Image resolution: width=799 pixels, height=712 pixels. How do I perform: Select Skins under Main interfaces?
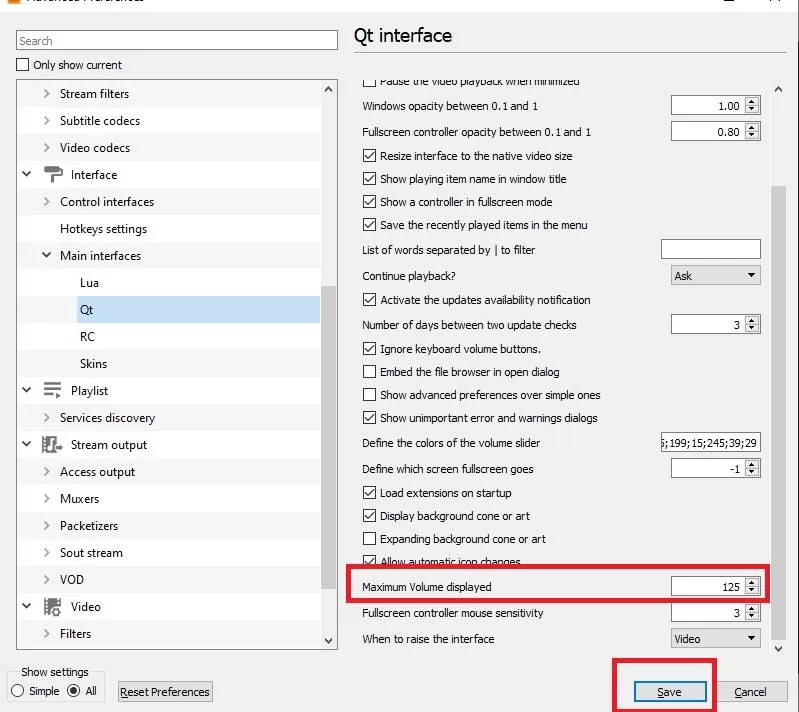93,363
